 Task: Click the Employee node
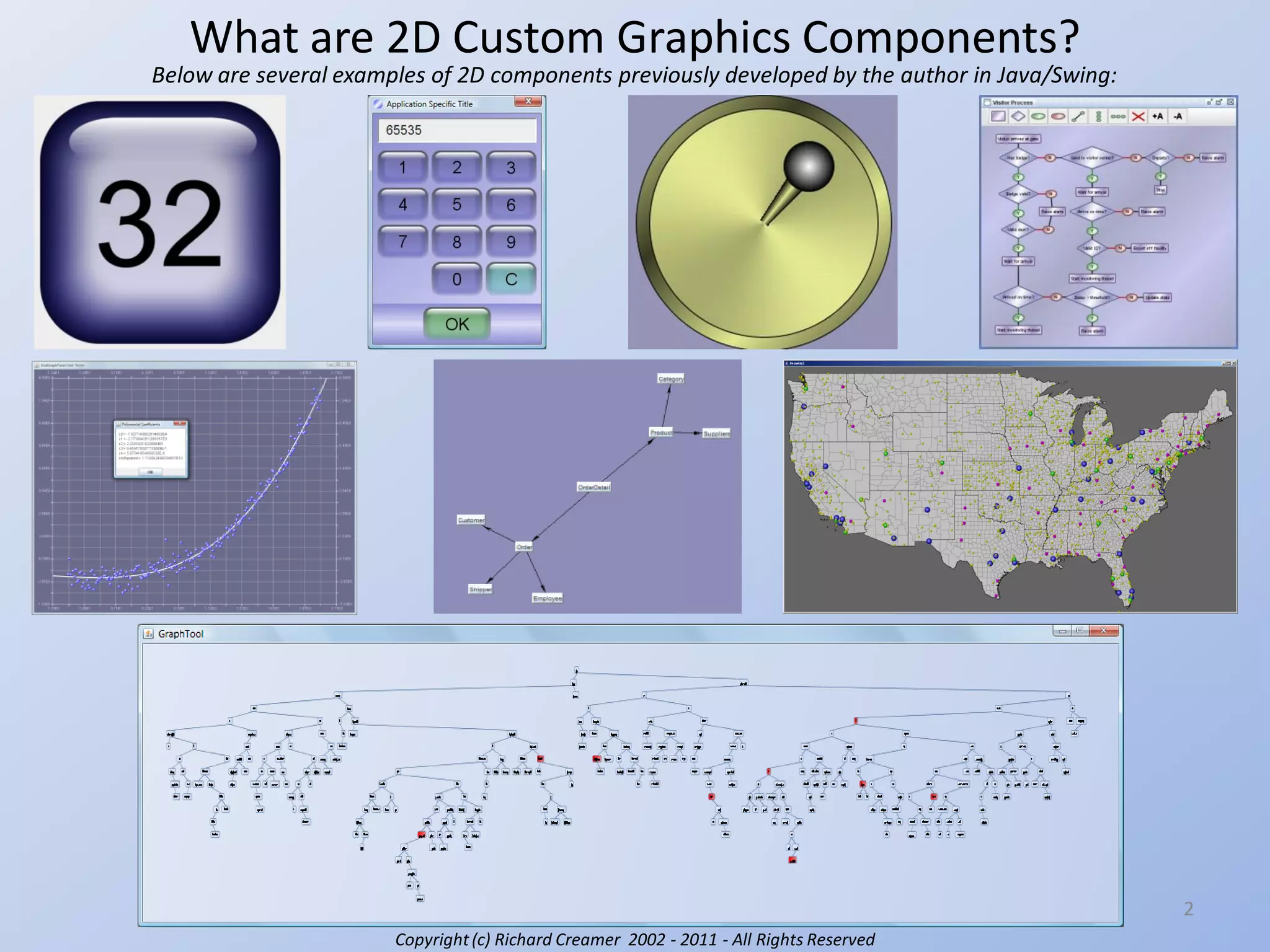[x=548, y=598]
